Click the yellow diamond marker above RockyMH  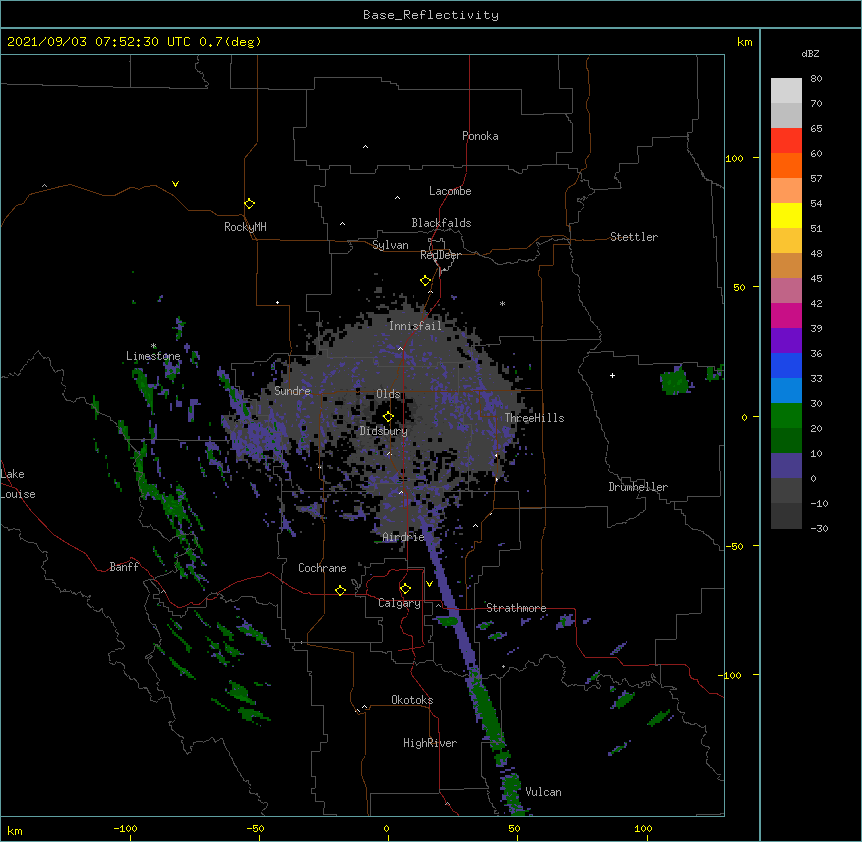(x=250, y=204)
